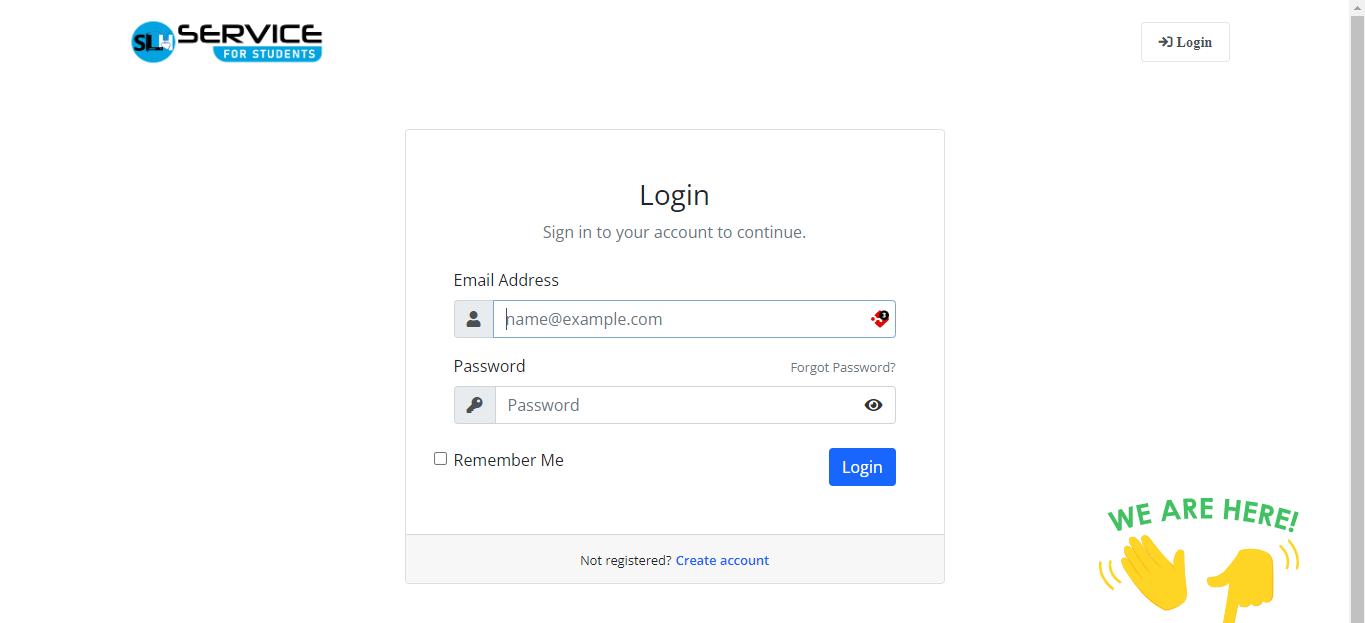Enable the Remember Me checkbox
This screenshot has height=623, width=1365.
(x=440, y=459)
